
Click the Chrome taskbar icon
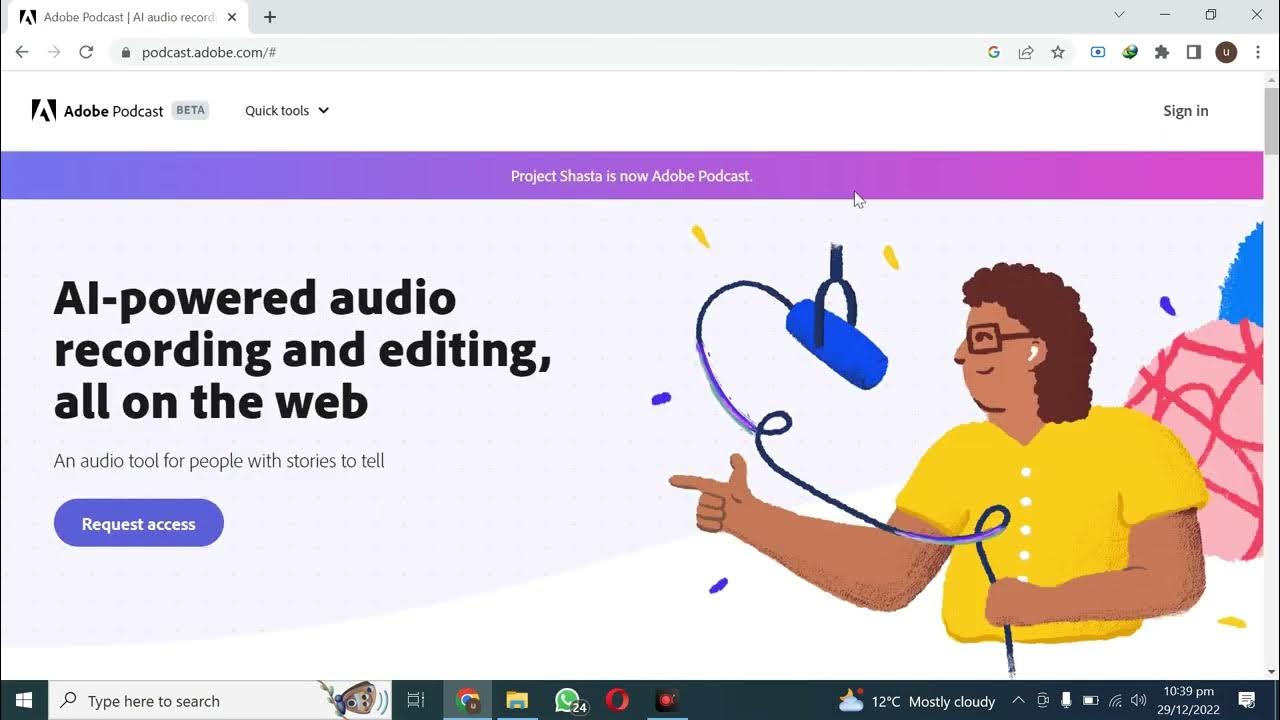pos(468,700)
